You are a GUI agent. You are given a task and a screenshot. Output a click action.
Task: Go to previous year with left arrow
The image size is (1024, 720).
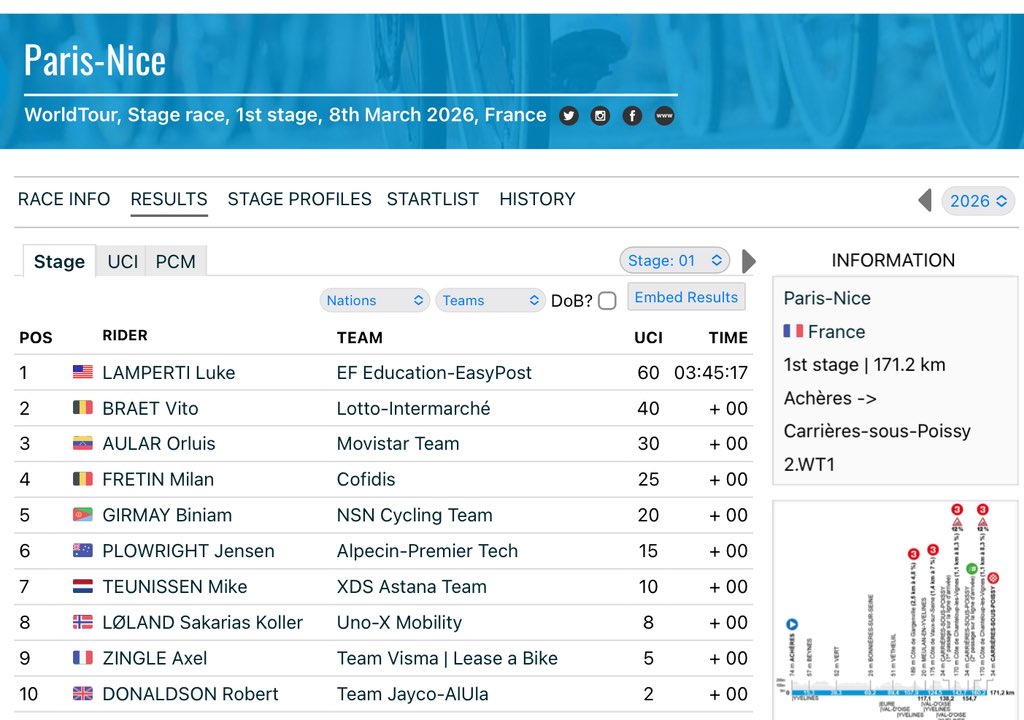(x=925, y=201)
